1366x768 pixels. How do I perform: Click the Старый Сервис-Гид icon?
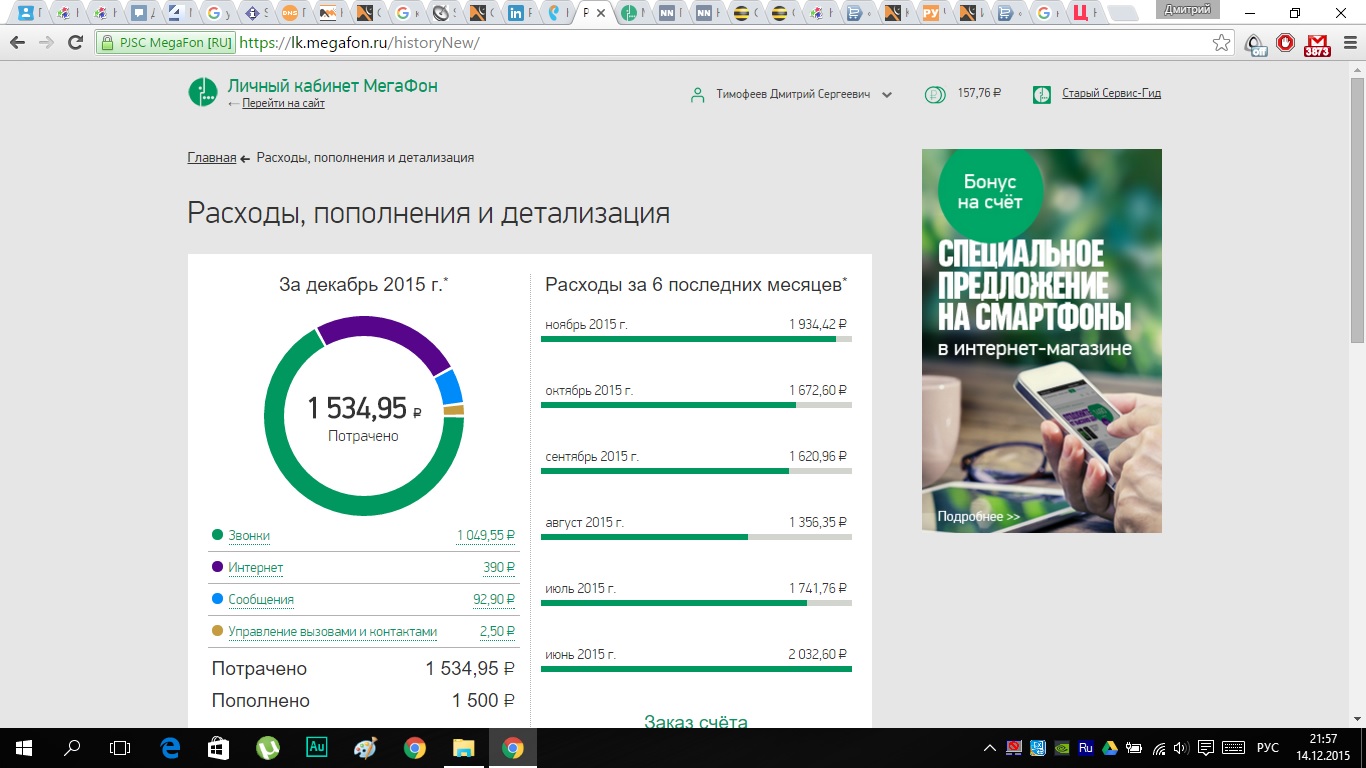click(x=1042, y=94)
